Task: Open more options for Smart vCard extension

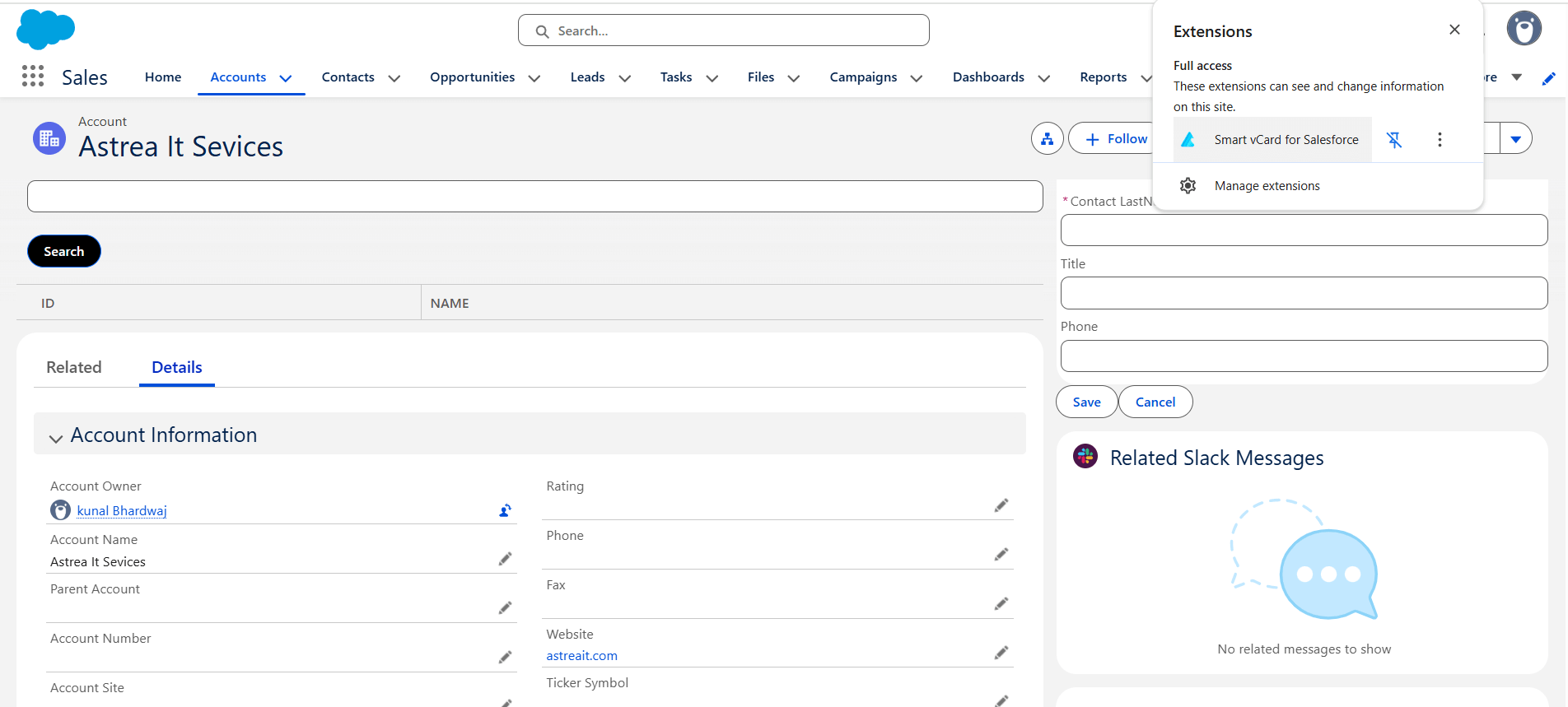Action: pyautogui.click(x=1440, y=140)
